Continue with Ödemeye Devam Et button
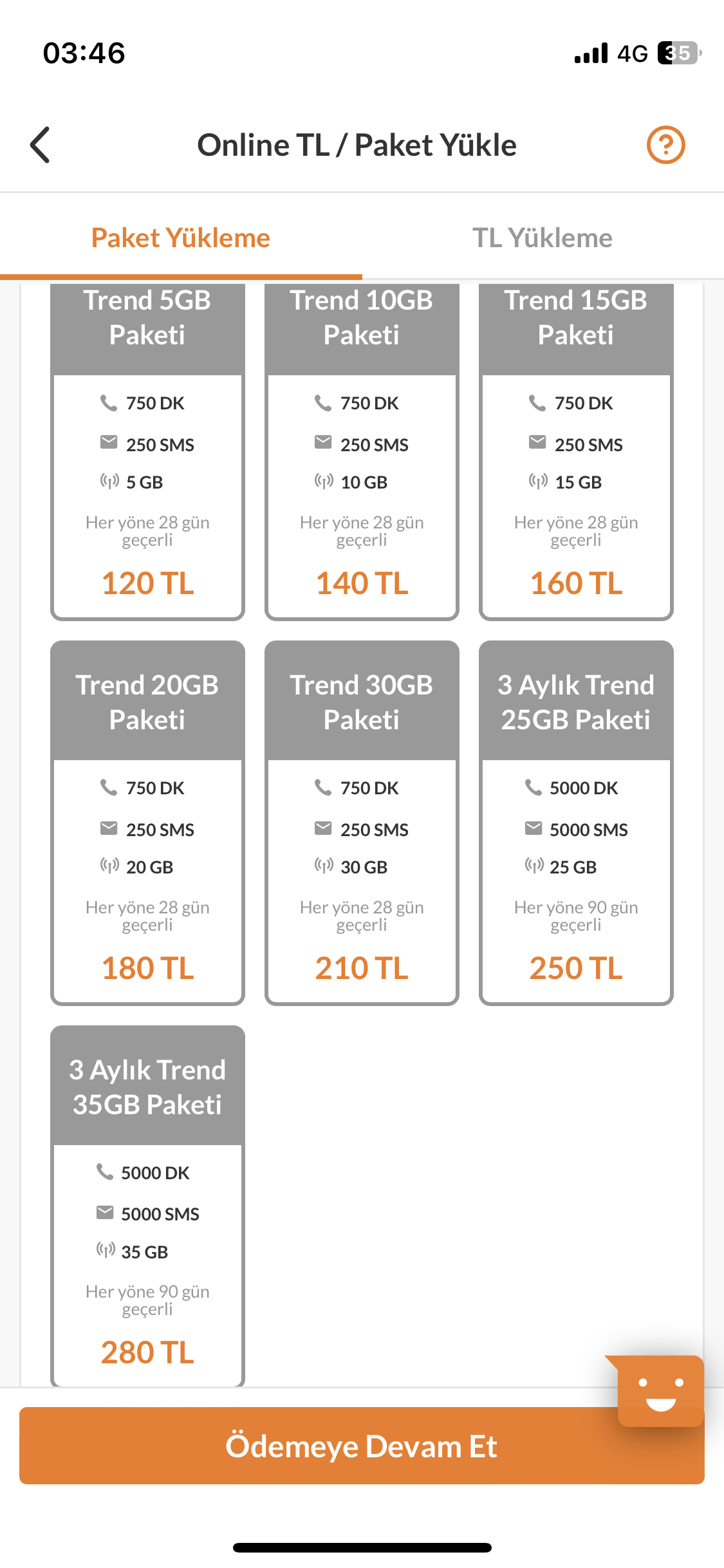Screen dimensions: 724x1568 (x=362, y=1446)
